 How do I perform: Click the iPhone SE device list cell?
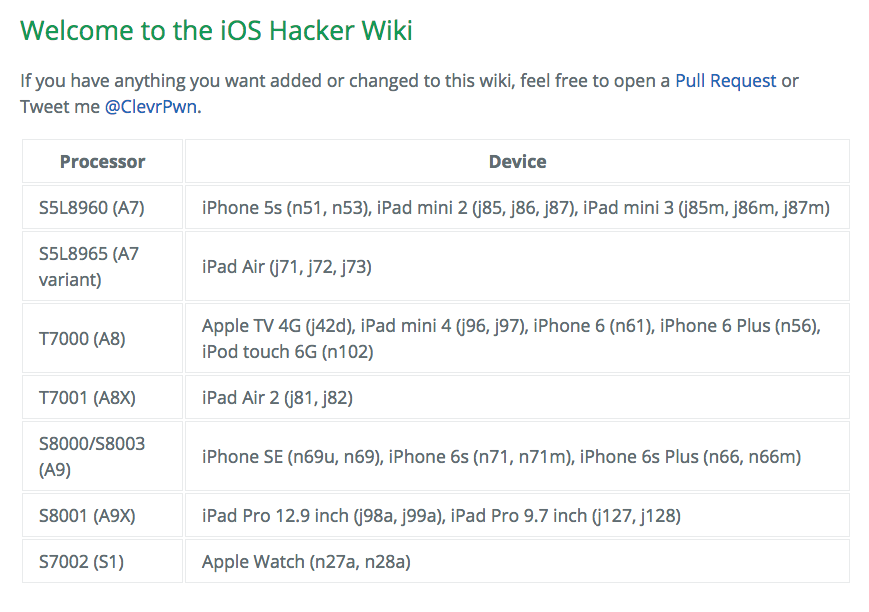(501, 457)
